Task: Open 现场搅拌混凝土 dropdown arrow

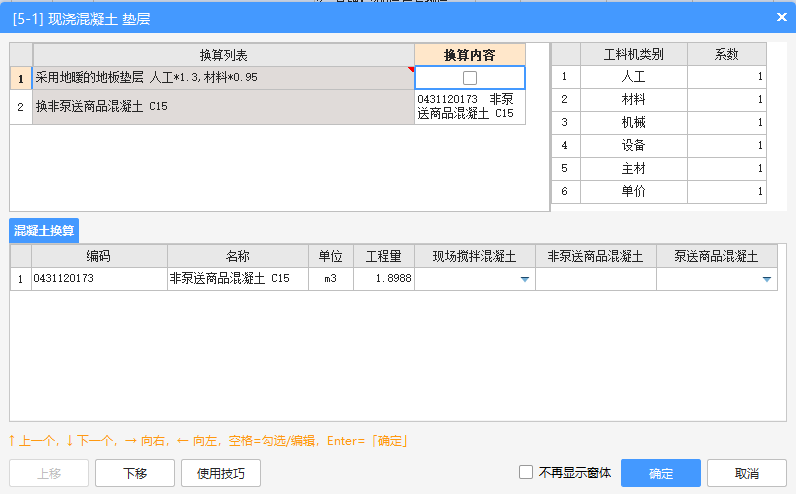Action: [525, 279]
